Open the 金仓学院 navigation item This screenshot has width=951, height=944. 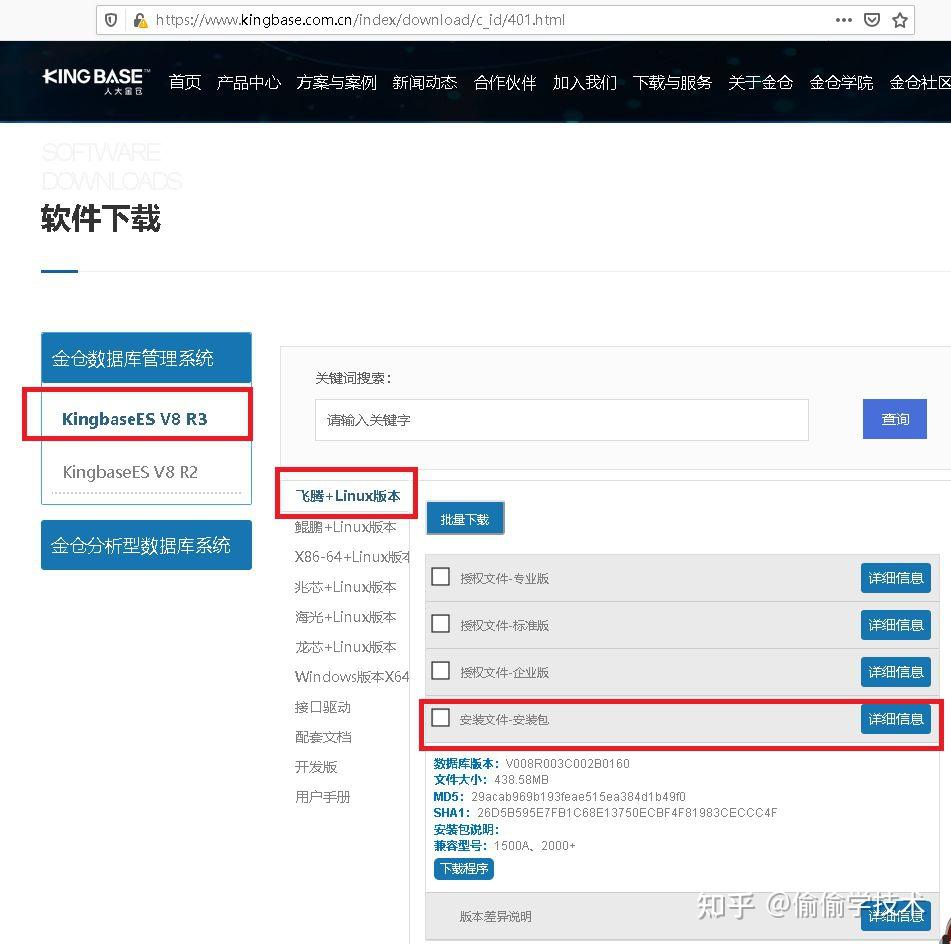coord(841,82)
